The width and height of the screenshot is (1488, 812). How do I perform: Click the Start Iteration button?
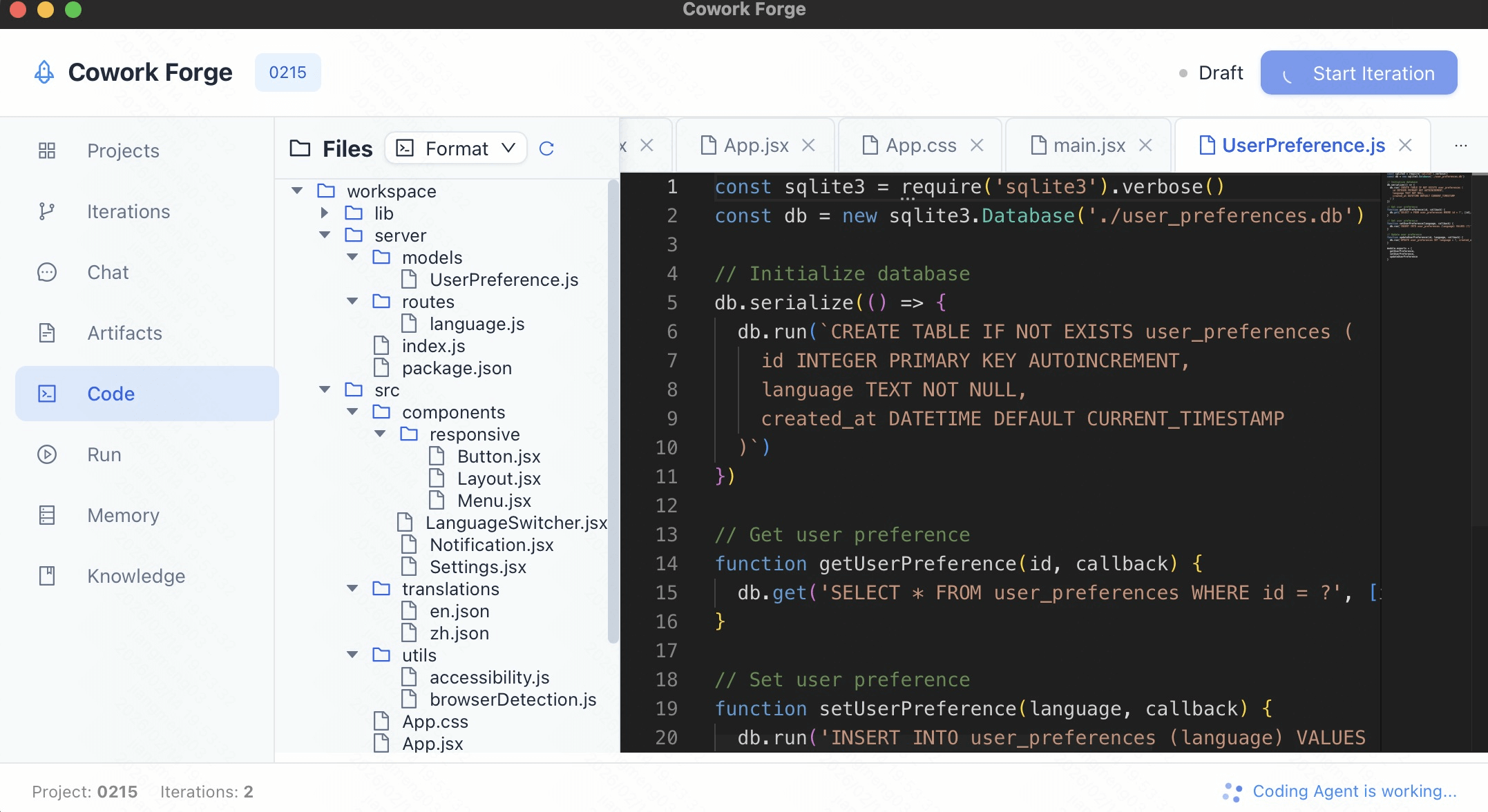[x=1358, y=72]
